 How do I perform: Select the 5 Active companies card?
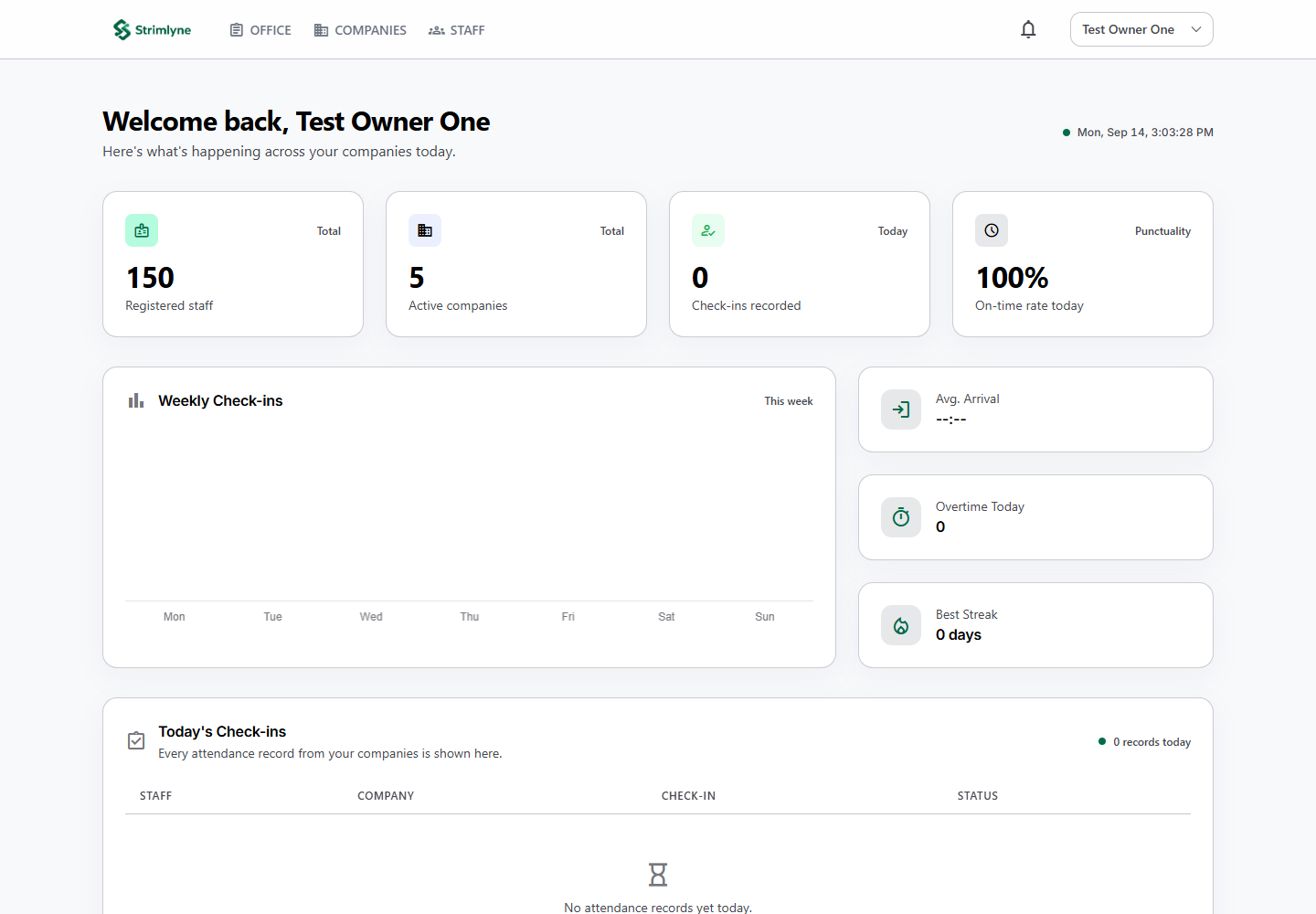coord(516,264)
